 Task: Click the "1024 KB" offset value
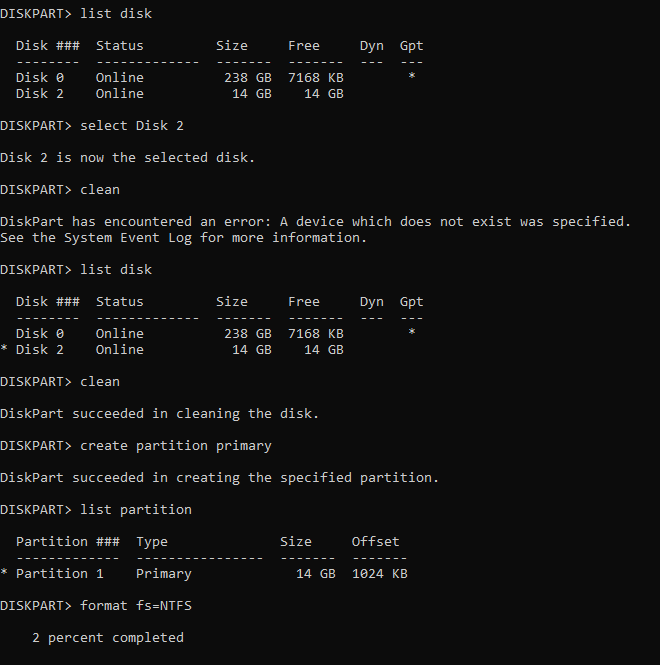pos(380,573)
